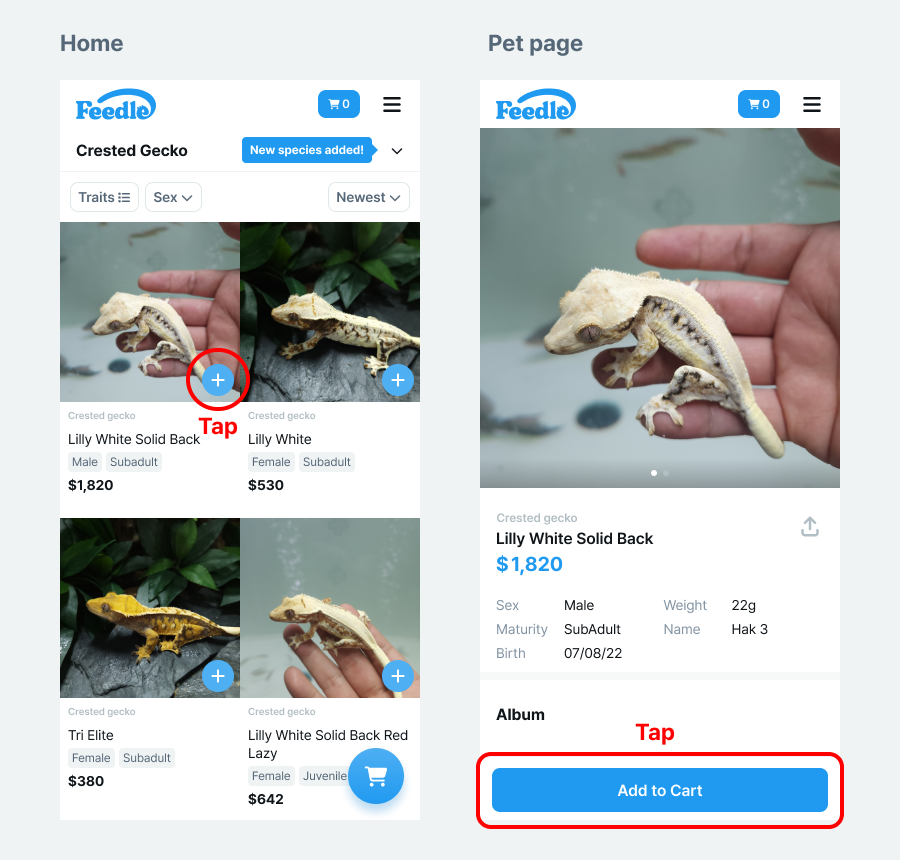Screen dimensions: 900x860
Task: Share the Lilly White Solid Back pet
Action: point(810,527)
